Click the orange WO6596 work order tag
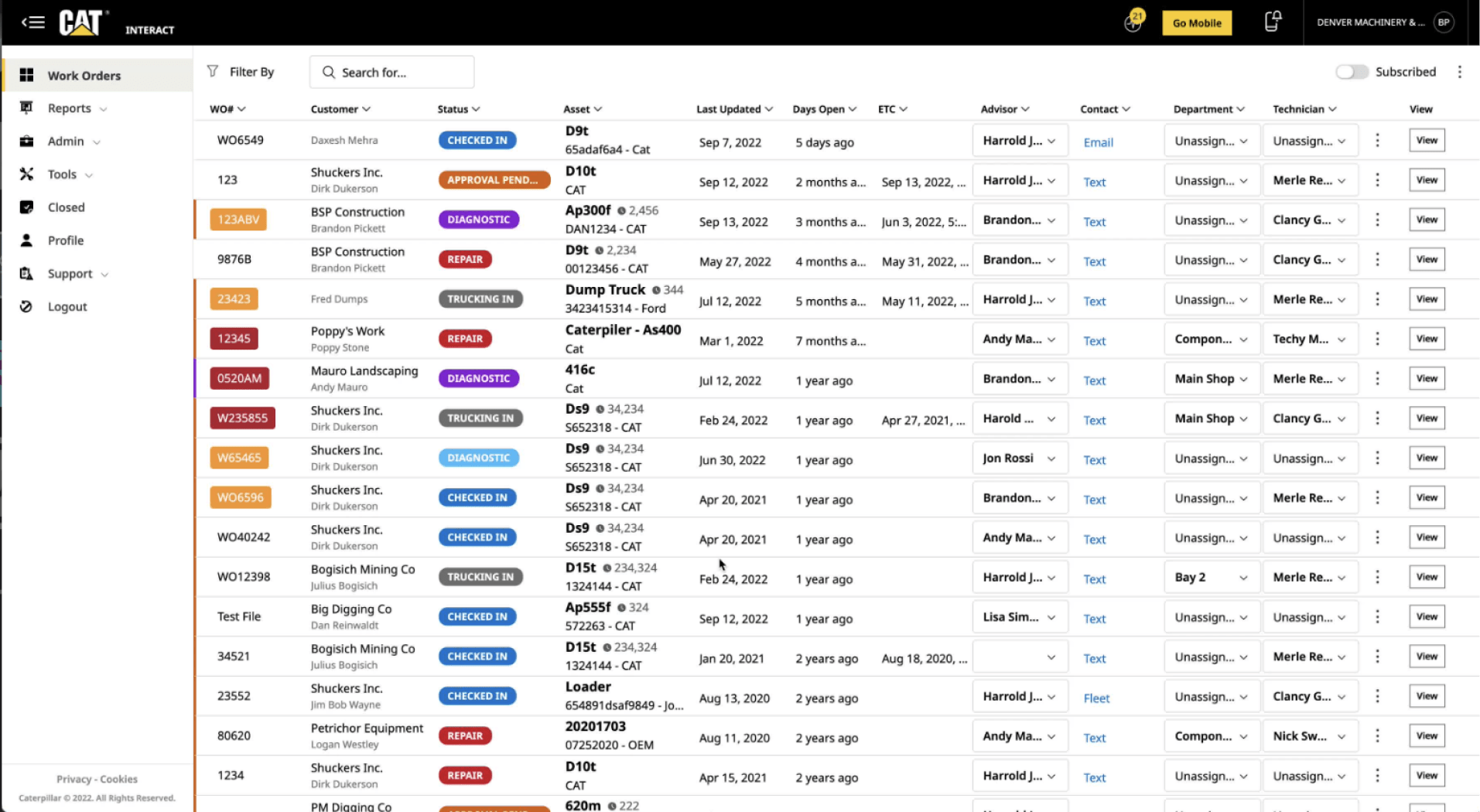 click(240, 497)
